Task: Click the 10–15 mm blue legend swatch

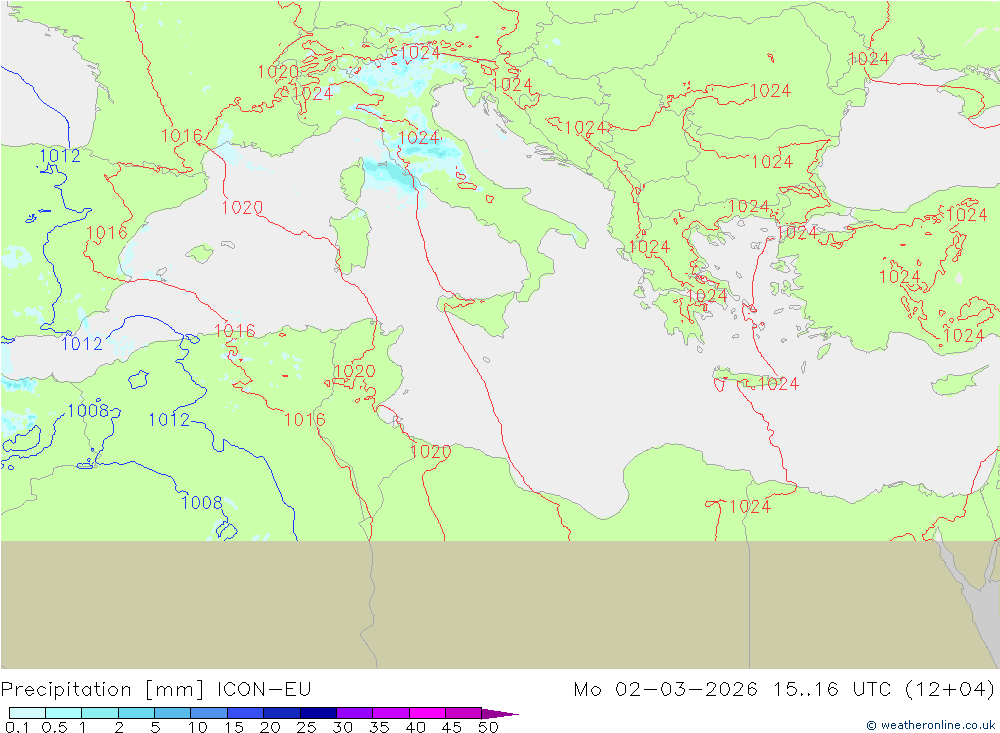Action: point(209,713)
